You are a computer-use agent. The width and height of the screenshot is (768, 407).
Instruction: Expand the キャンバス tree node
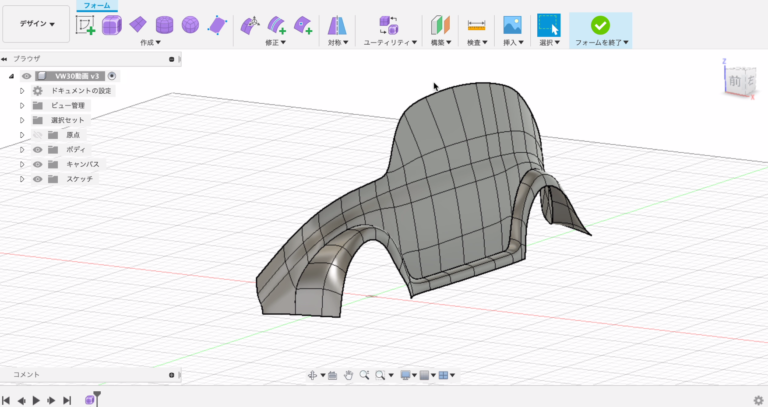pos(22,164)
